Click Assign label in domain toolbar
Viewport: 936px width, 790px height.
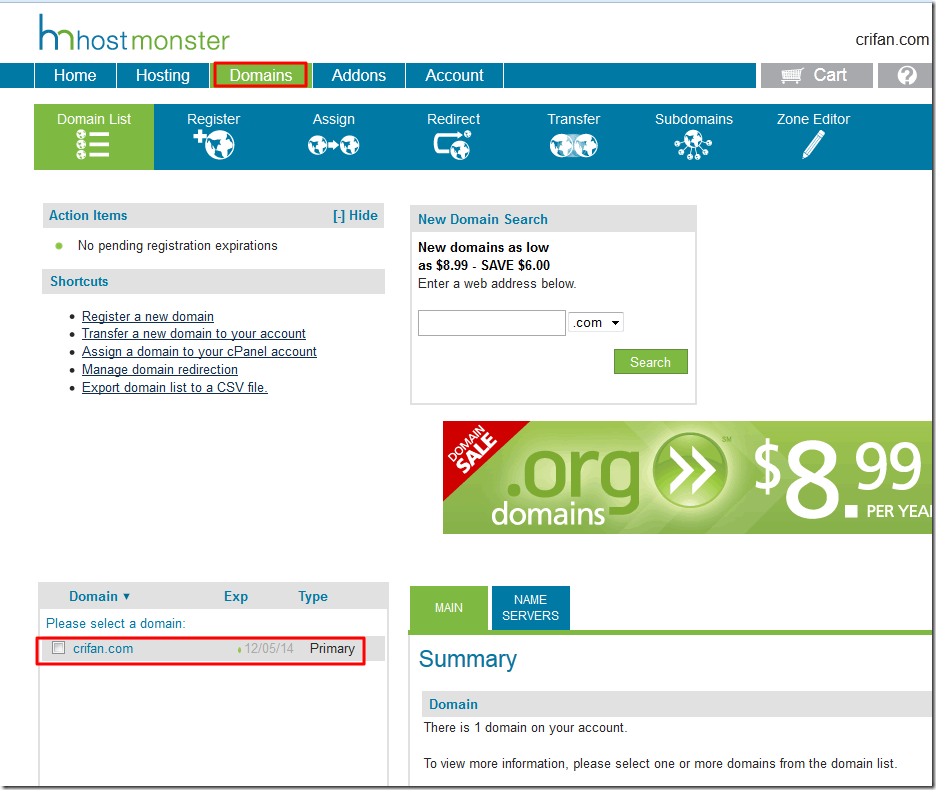334,119
